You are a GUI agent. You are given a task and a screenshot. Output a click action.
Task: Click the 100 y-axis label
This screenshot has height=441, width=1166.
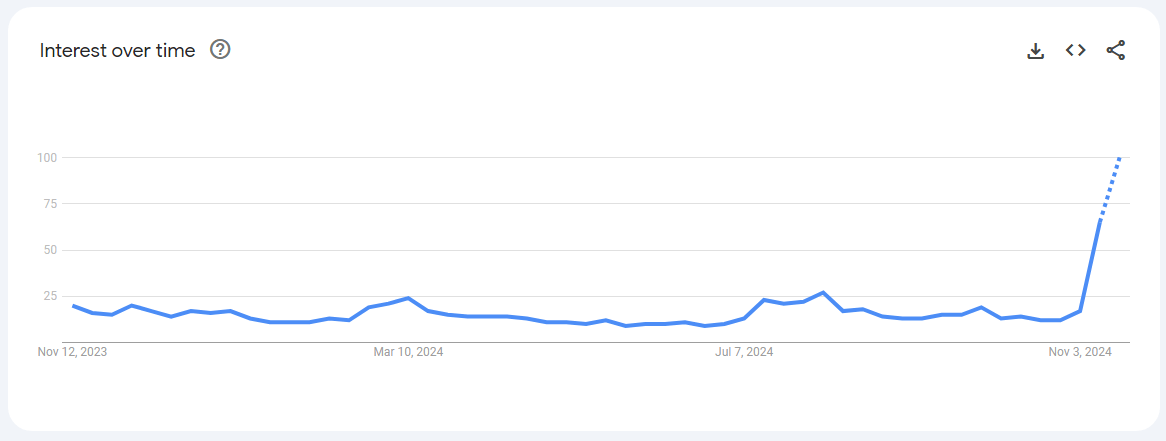(46, 157)
